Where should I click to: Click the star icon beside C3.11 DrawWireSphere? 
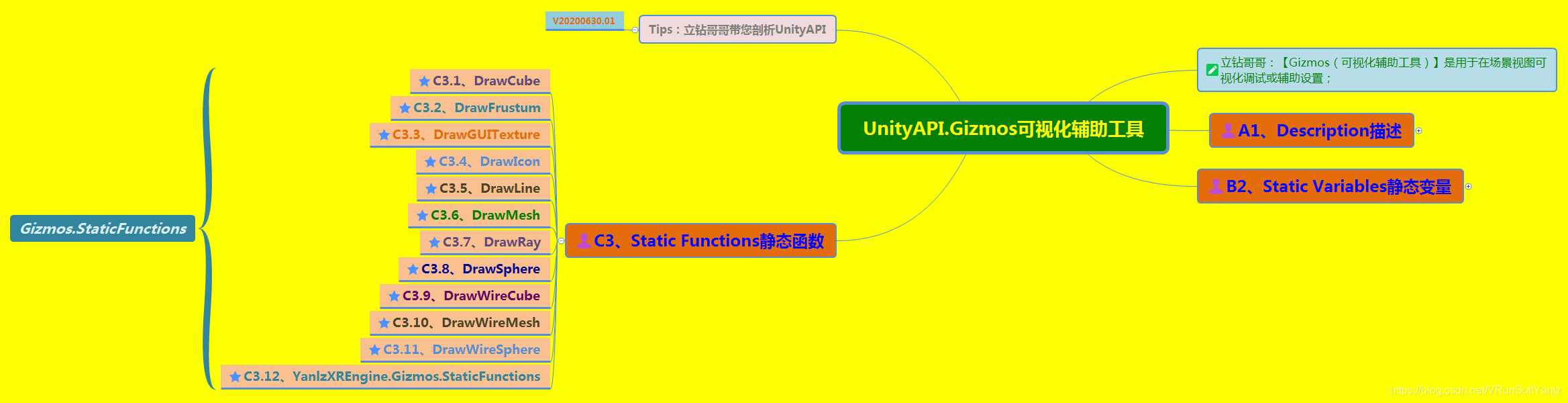click(x=374, y=350)
